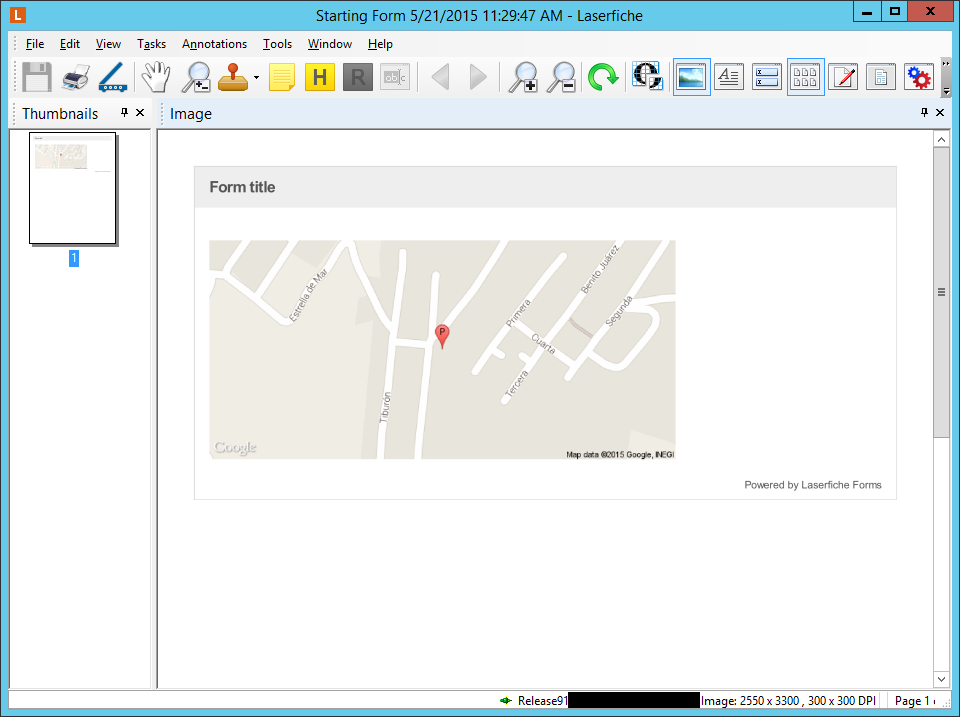Click the Zoom Out magnifier icon

pos(561,77)
